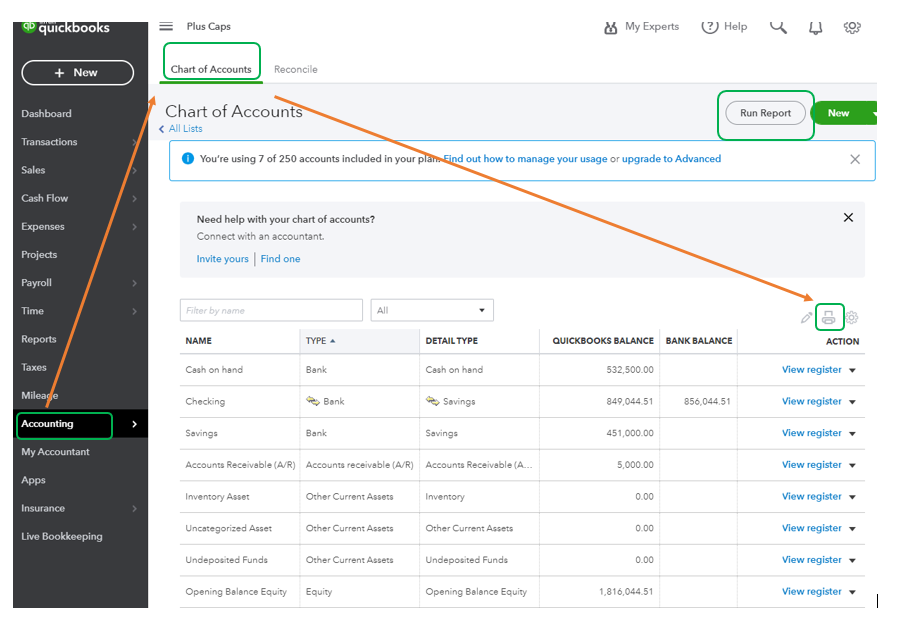
Task: Click the Run Report button
Action: [765, 113]
